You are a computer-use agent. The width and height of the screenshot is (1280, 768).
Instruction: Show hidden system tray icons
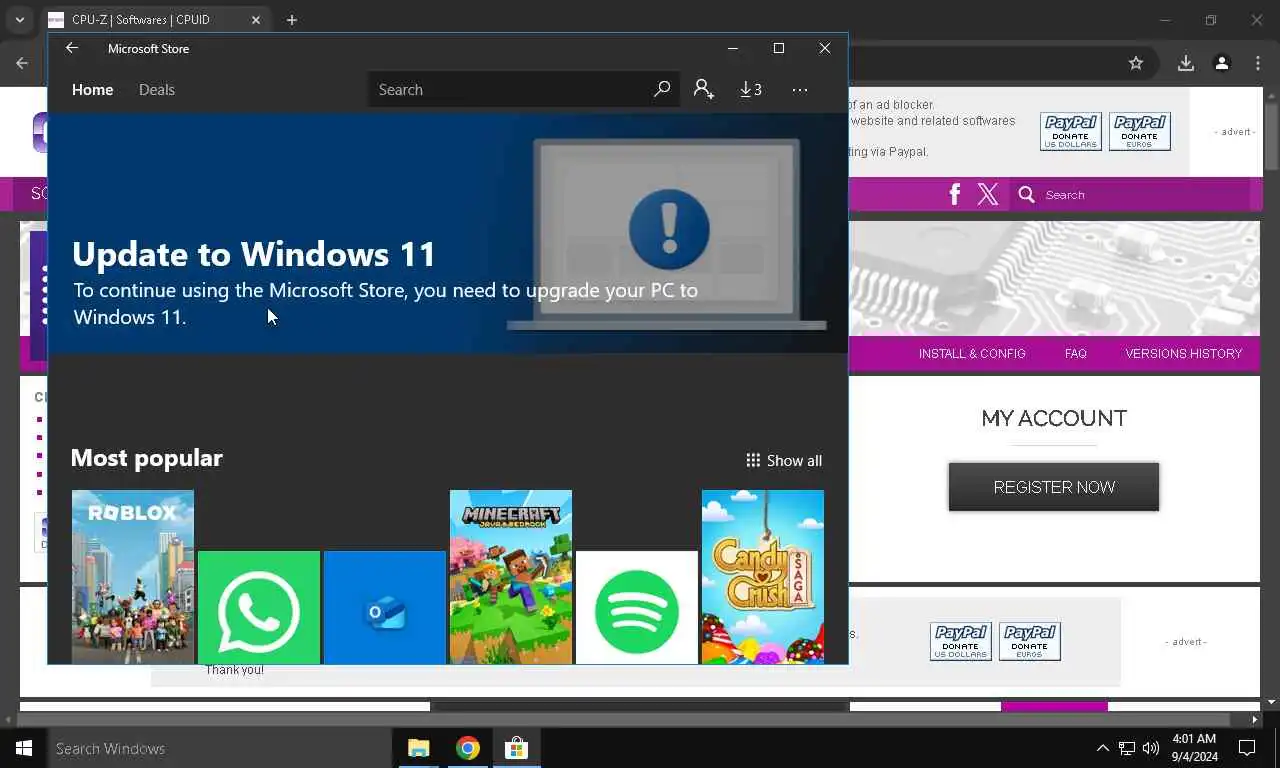click(1102, 748)
